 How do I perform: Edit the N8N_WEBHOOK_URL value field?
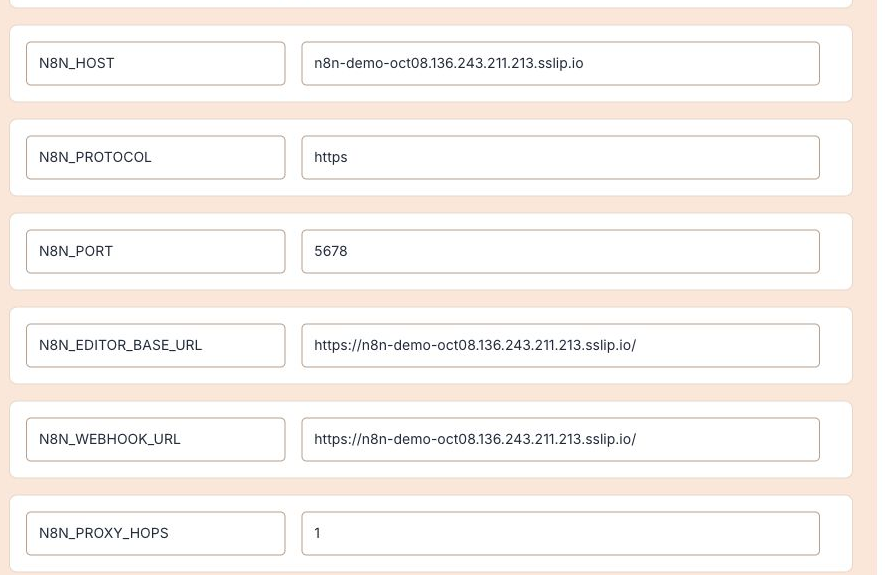coord(560,439)
